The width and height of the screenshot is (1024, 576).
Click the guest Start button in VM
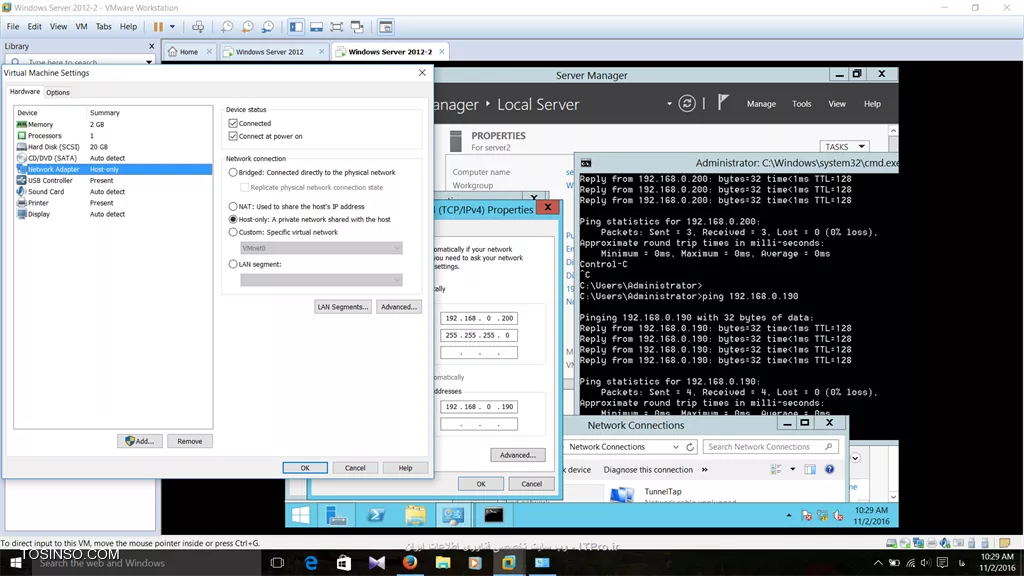coord(300,515)
